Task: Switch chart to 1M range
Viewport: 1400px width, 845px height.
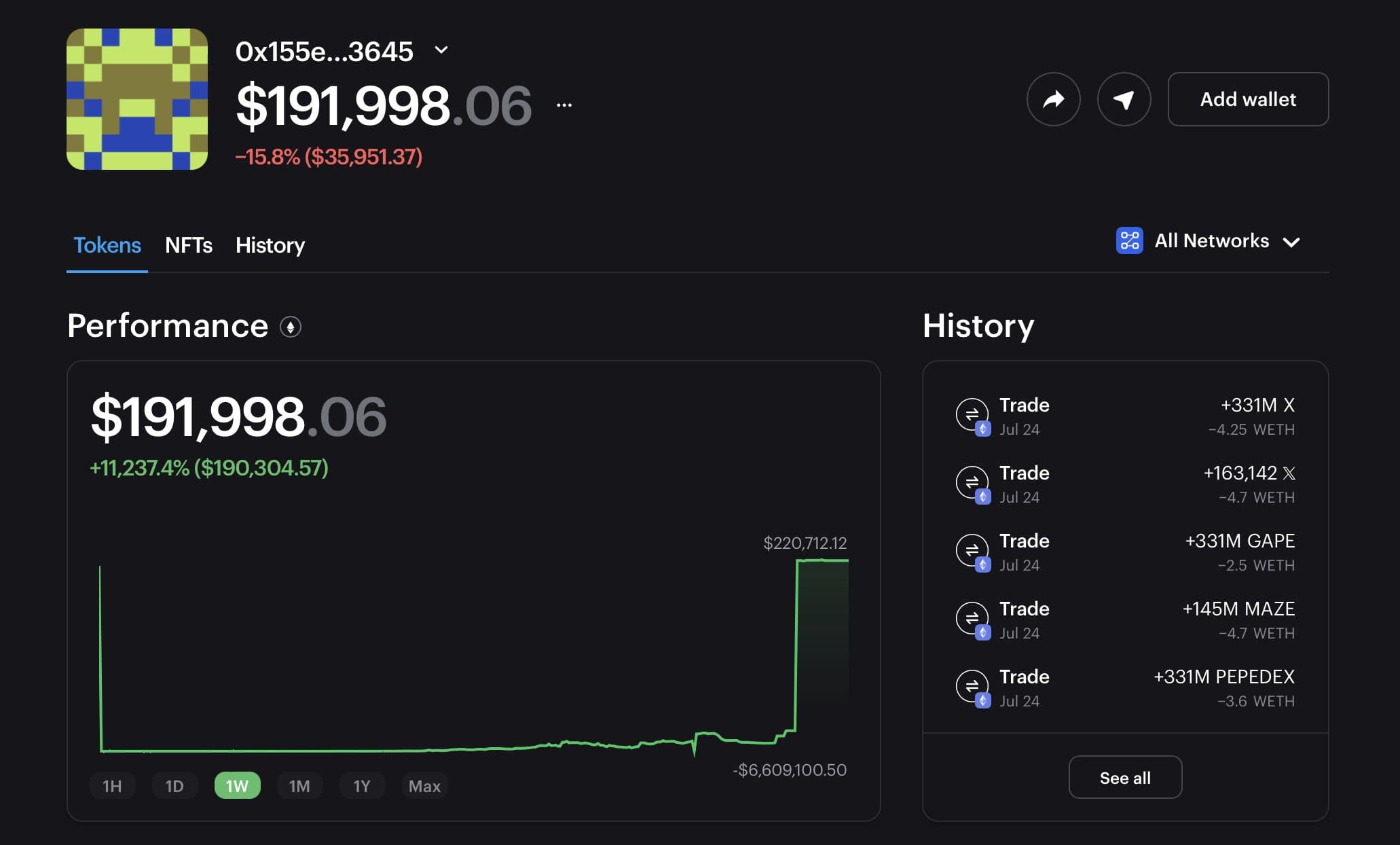Action: click(x=299, y=786)
